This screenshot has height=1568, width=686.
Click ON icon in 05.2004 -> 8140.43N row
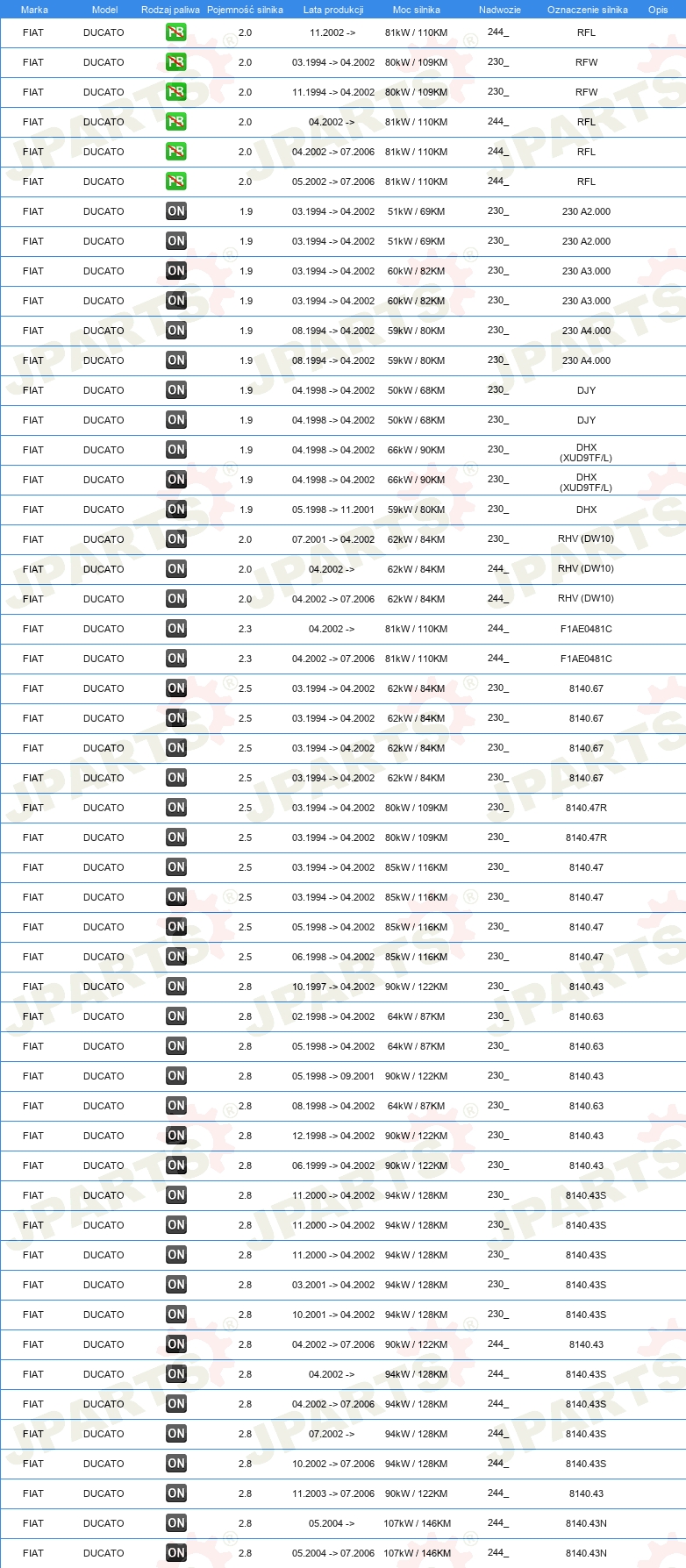(176, 1523)
